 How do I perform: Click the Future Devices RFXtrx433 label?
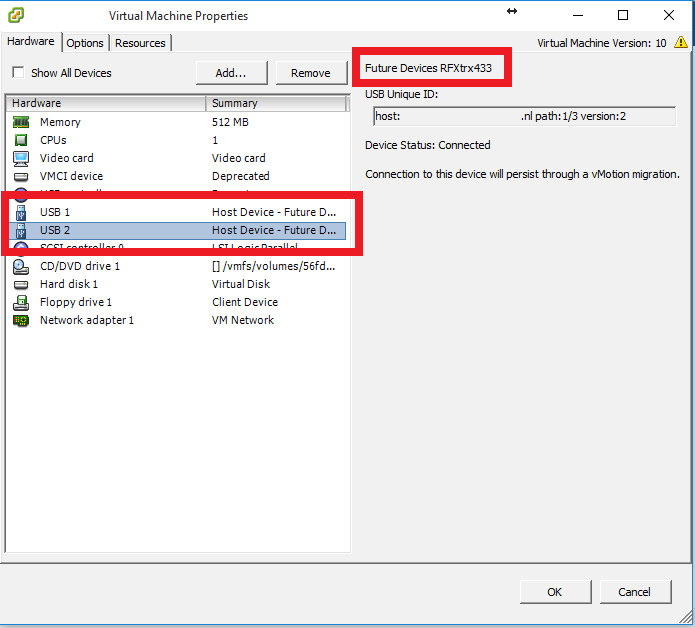(x=428, y=68)
